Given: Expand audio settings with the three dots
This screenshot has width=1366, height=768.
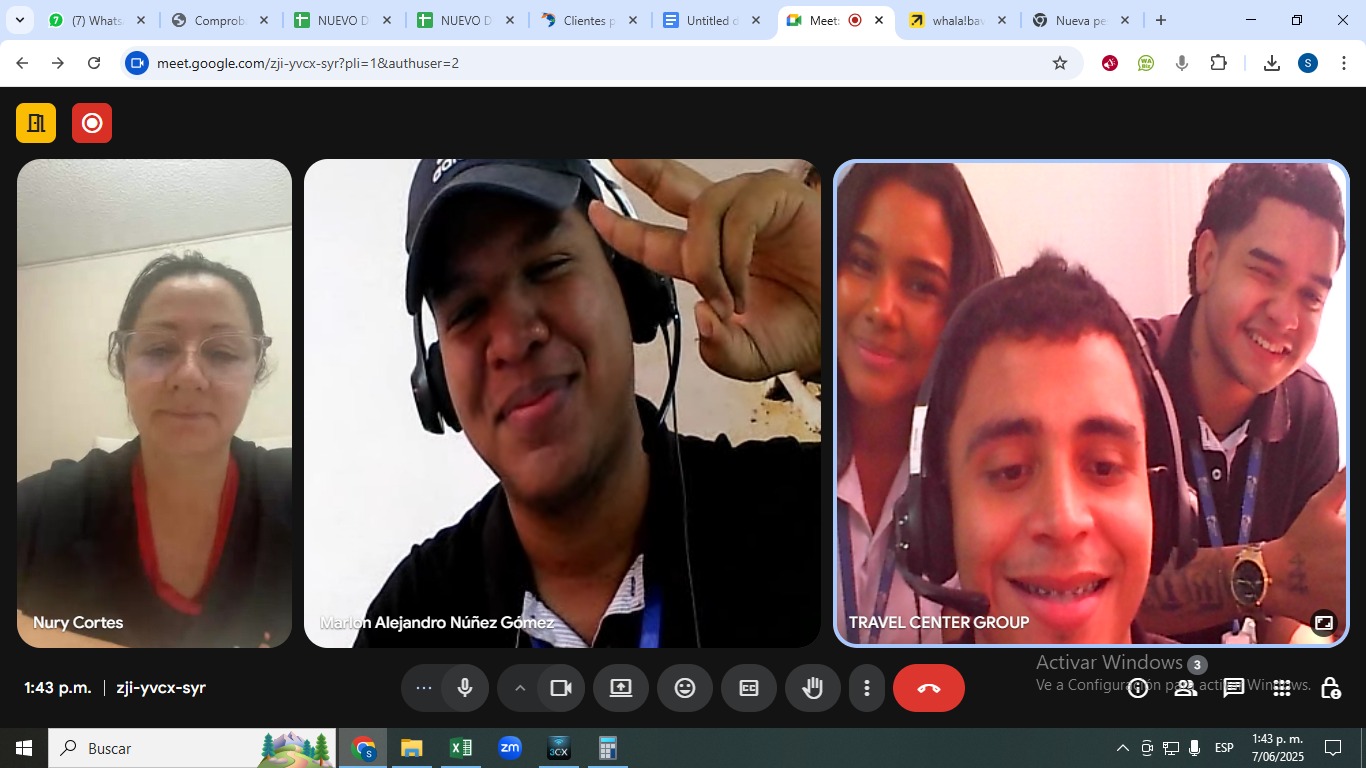Looking at the screenshot, I should (x=423, y=688).
